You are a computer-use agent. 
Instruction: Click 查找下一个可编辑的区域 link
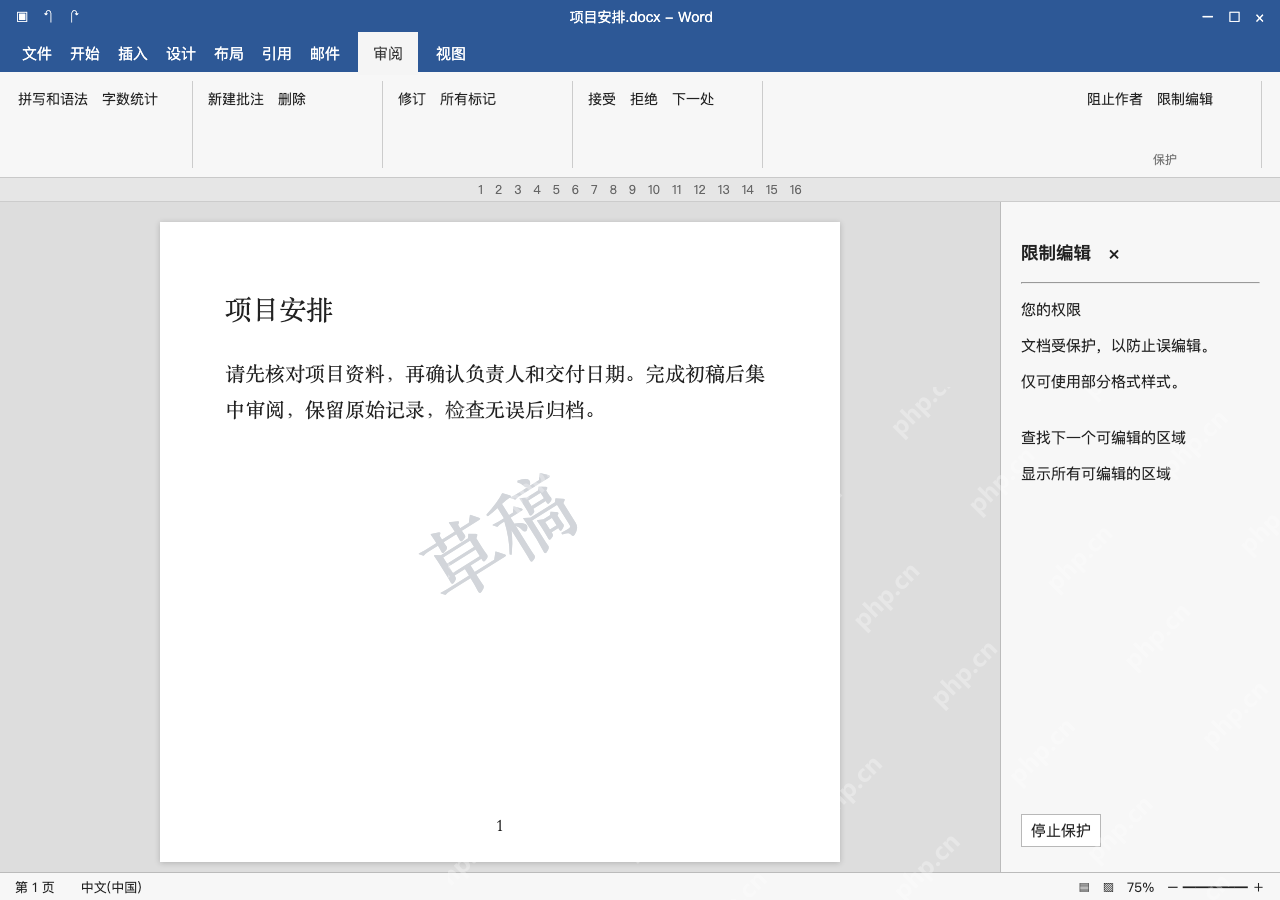click(1103, 438)
